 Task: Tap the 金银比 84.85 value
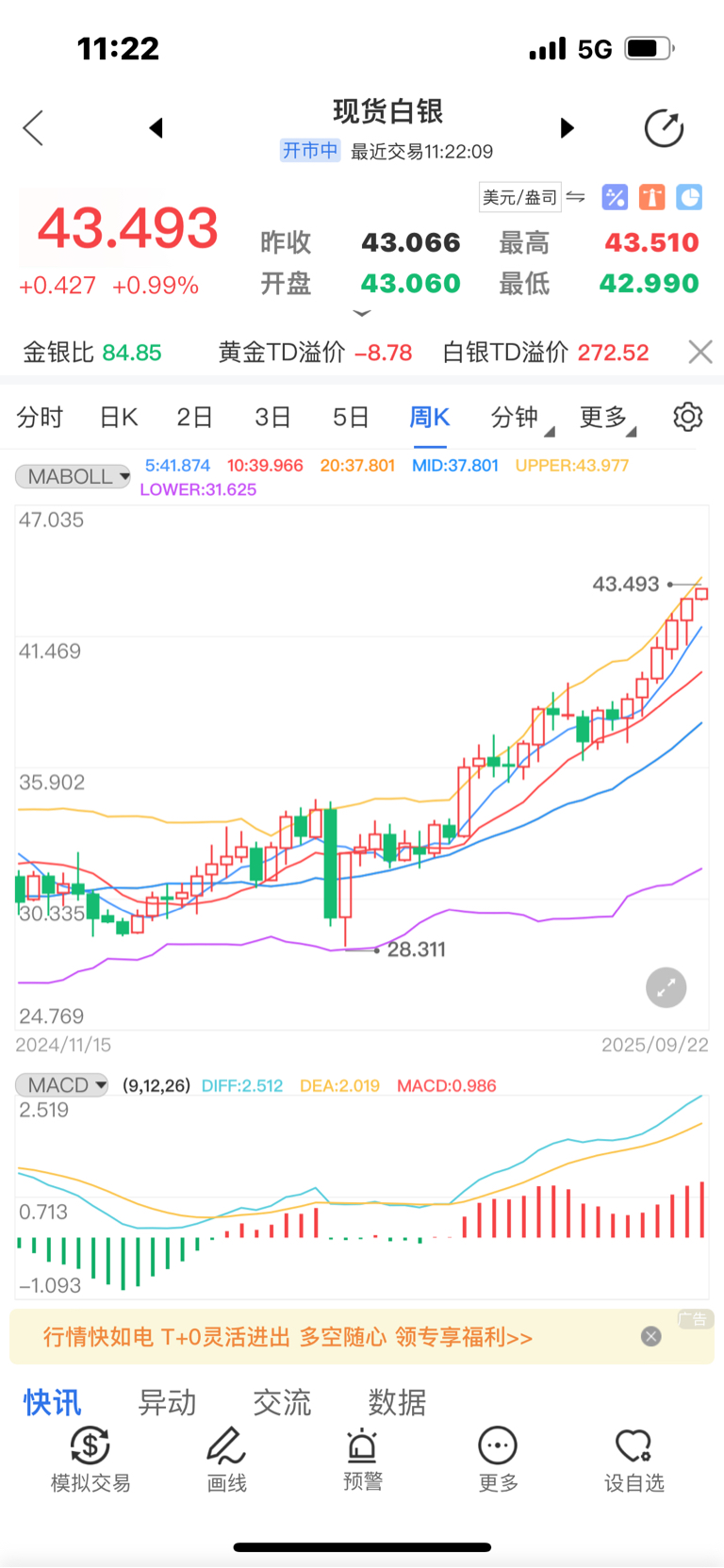coord(92,353)
